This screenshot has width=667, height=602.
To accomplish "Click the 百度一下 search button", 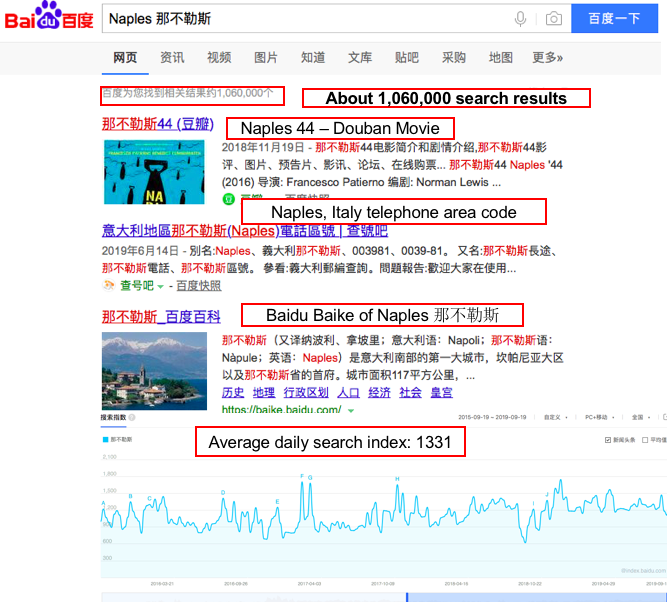I will click(x=614, y=18).
